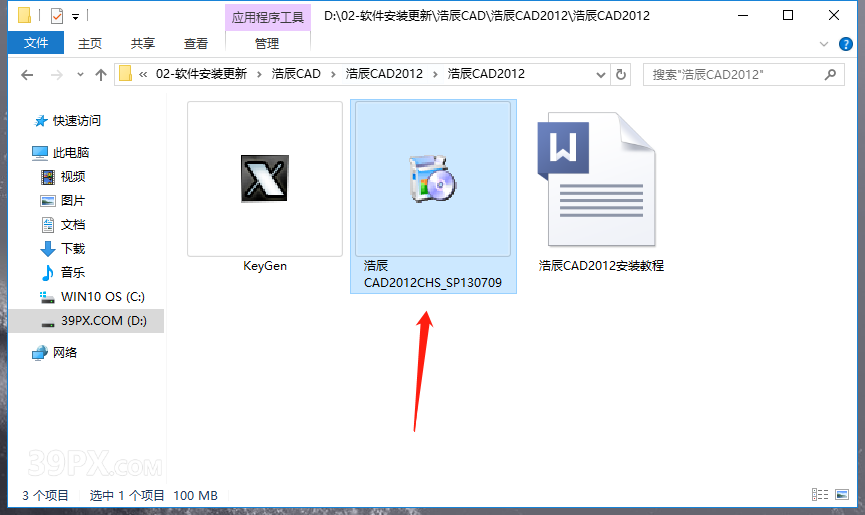This screenshot has width=865, height=515.
Task: Click the forward navigation arrow
Action: click(x=56, y=74)
